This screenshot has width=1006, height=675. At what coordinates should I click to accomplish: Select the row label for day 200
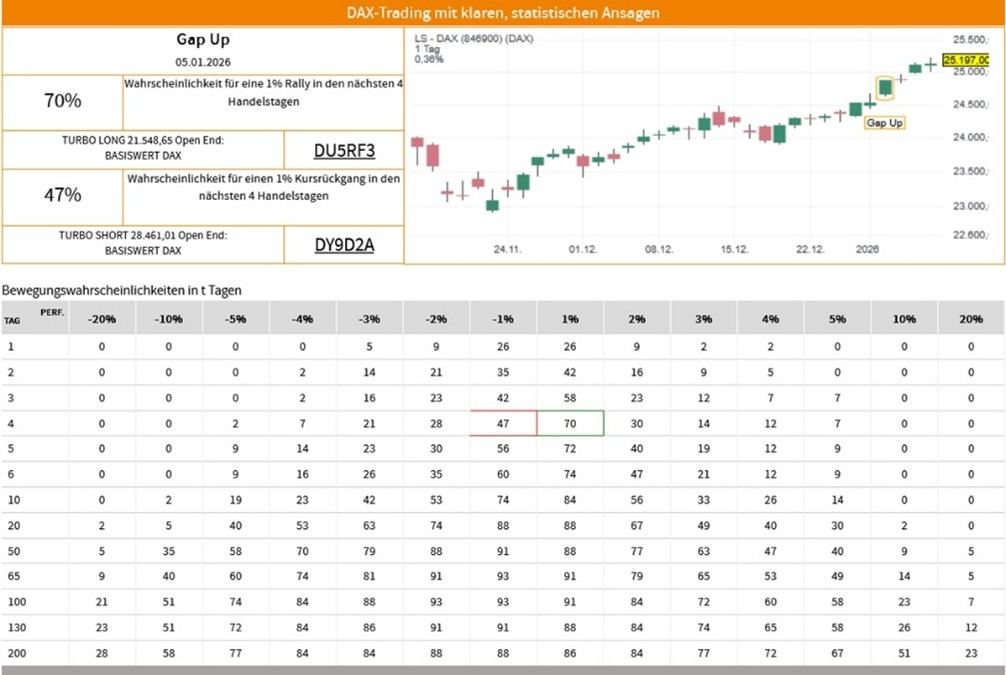(x=13, y=652)
